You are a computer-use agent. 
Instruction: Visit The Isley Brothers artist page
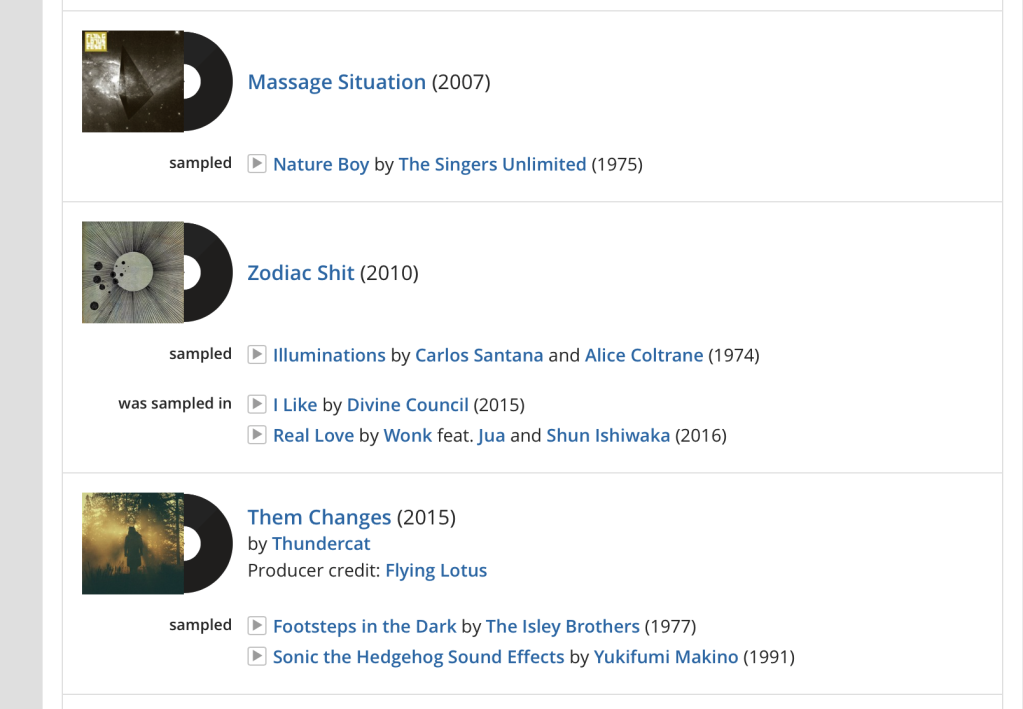coord(563,627)
